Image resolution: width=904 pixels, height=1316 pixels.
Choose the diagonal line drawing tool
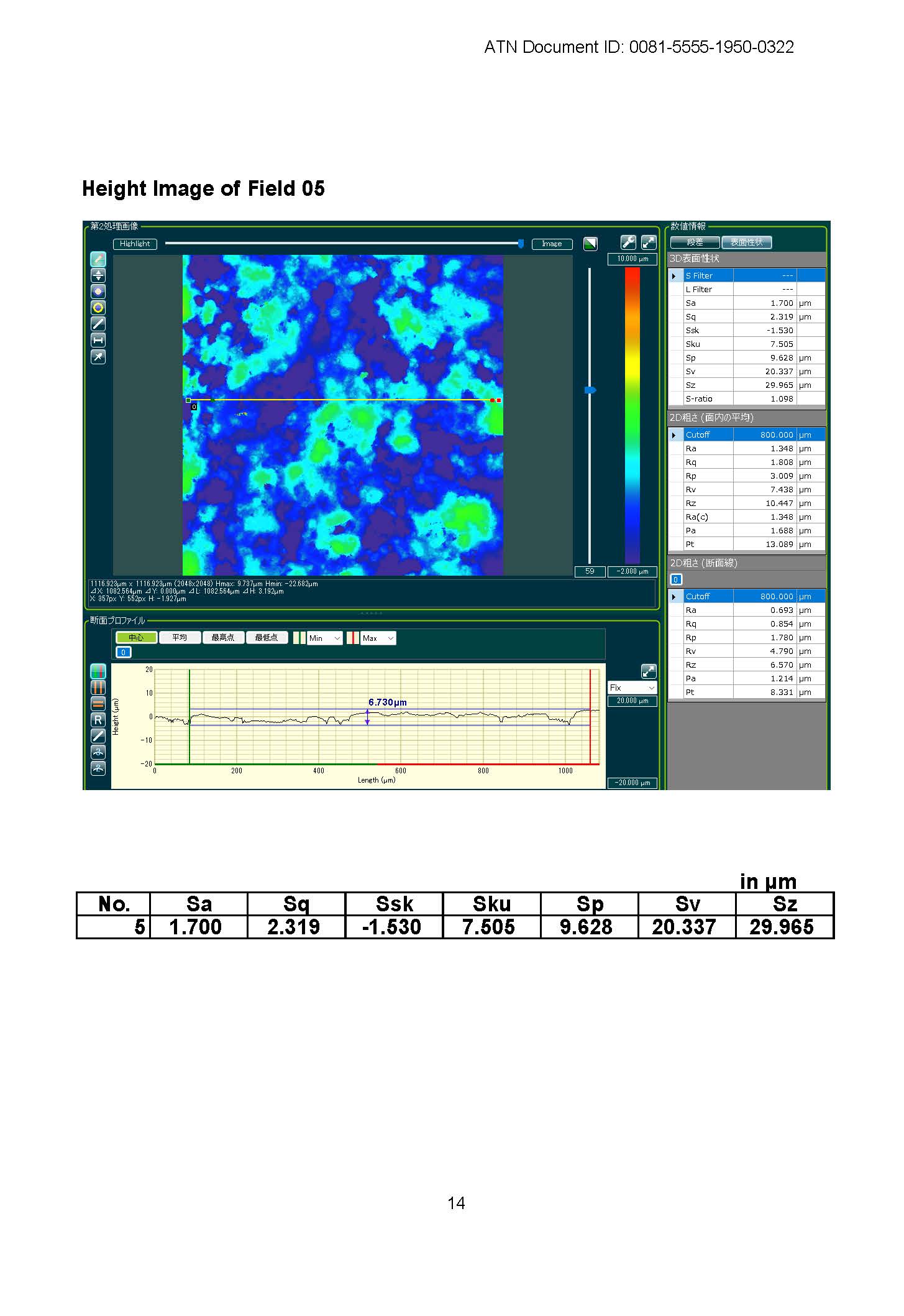[x=98, y=324]
